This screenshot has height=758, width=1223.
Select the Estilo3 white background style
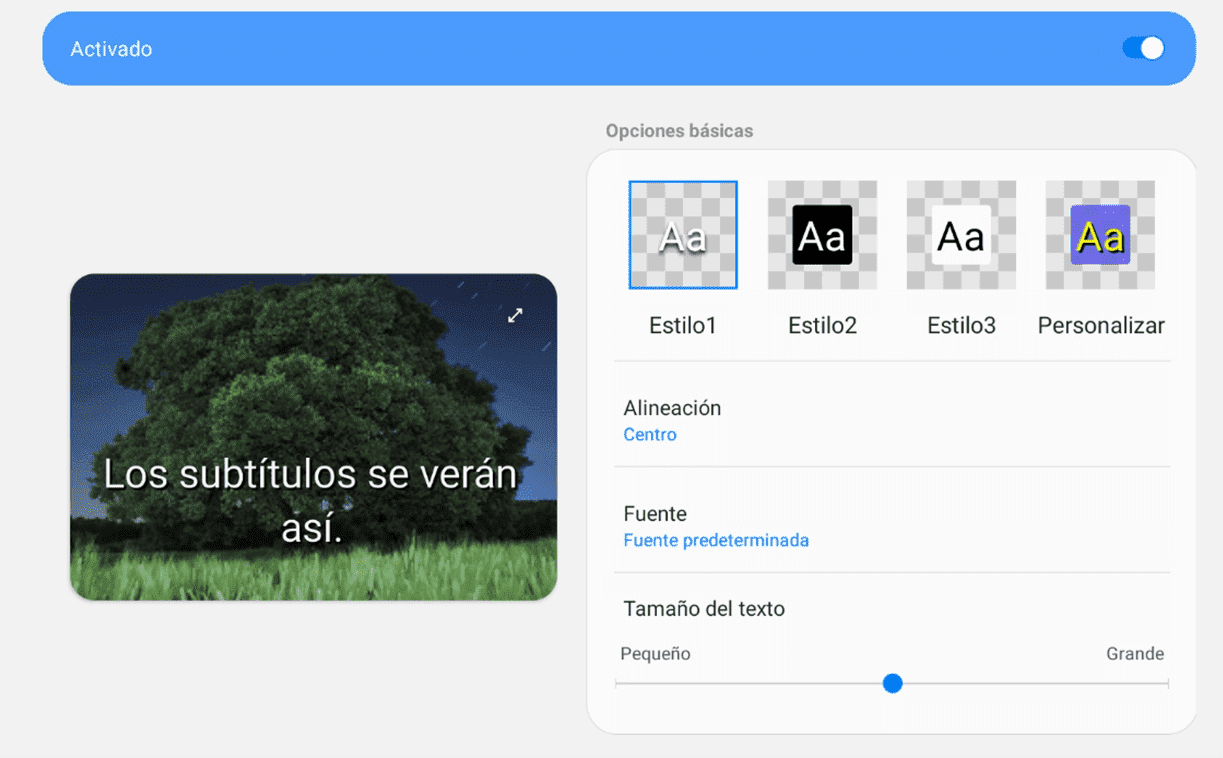click(x=960, y=235)
